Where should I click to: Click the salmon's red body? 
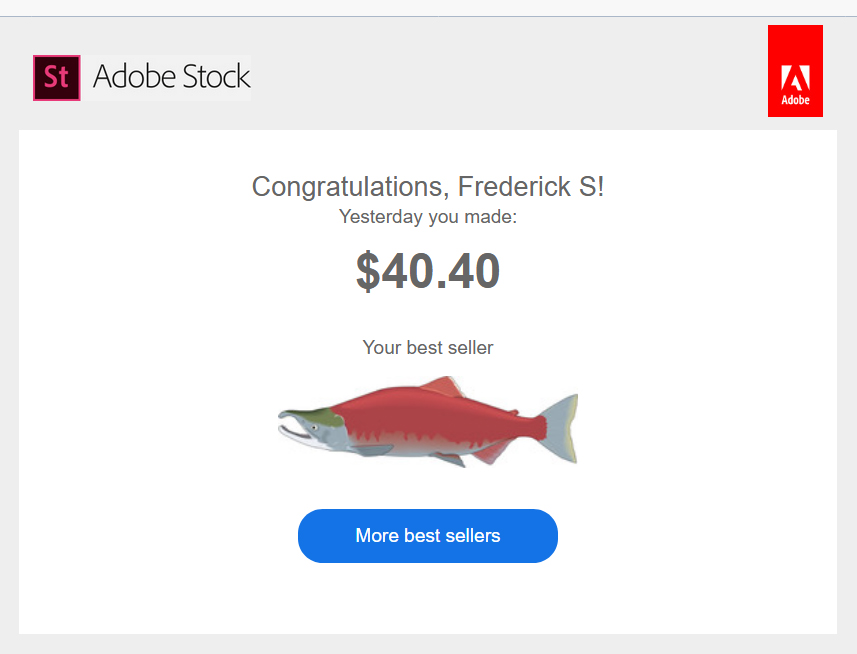click(432, 414)
